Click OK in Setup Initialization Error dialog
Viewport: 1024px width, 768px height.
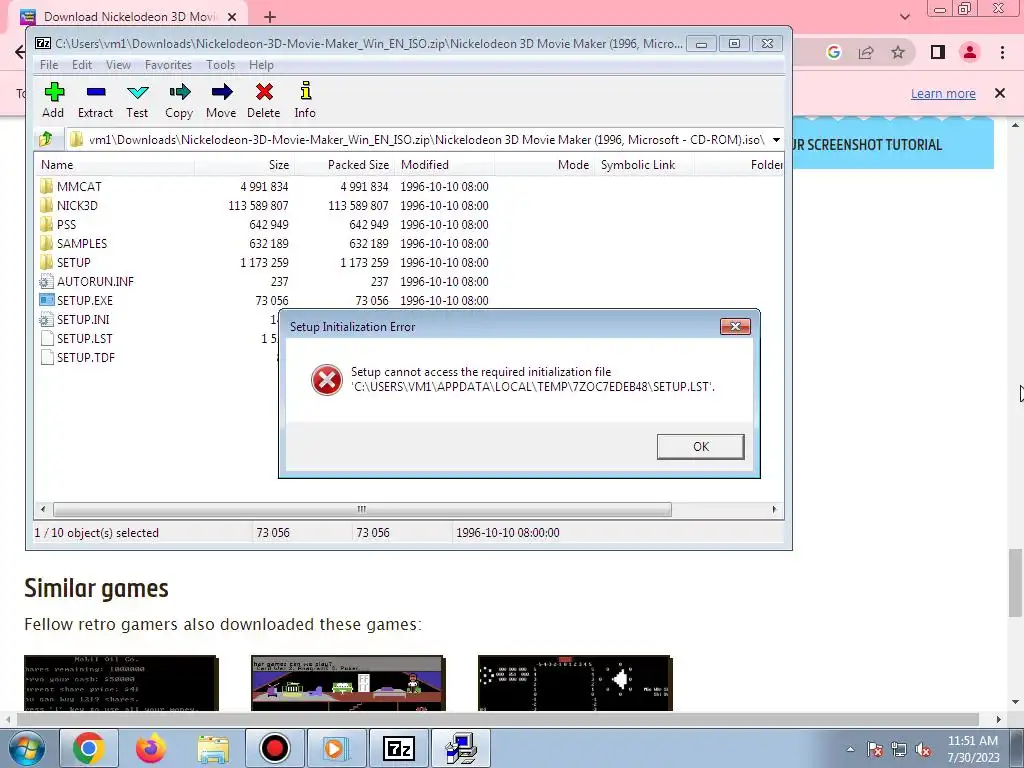pos(700,447)
